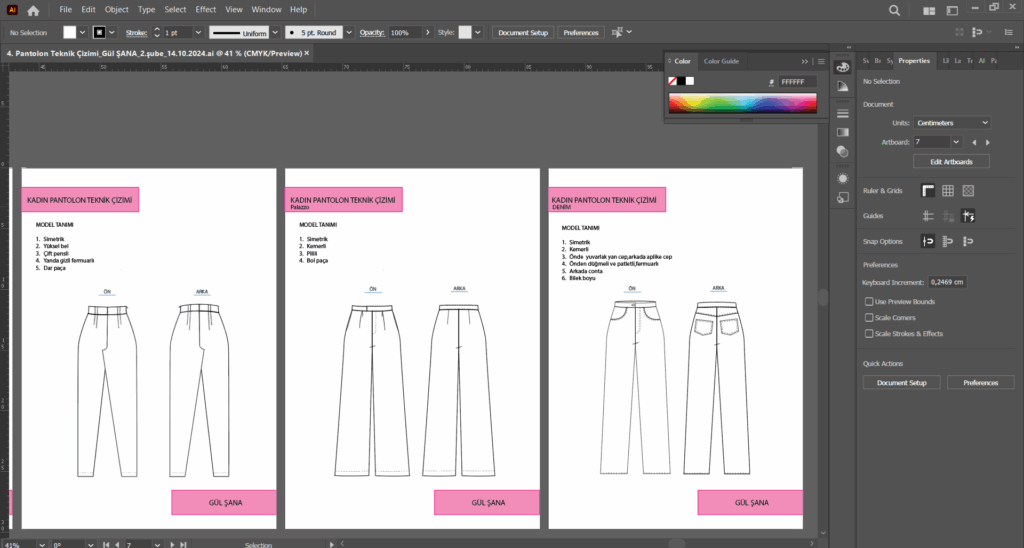
Task: Click the next artboard arrow in Properties
Action: point(988,142)
